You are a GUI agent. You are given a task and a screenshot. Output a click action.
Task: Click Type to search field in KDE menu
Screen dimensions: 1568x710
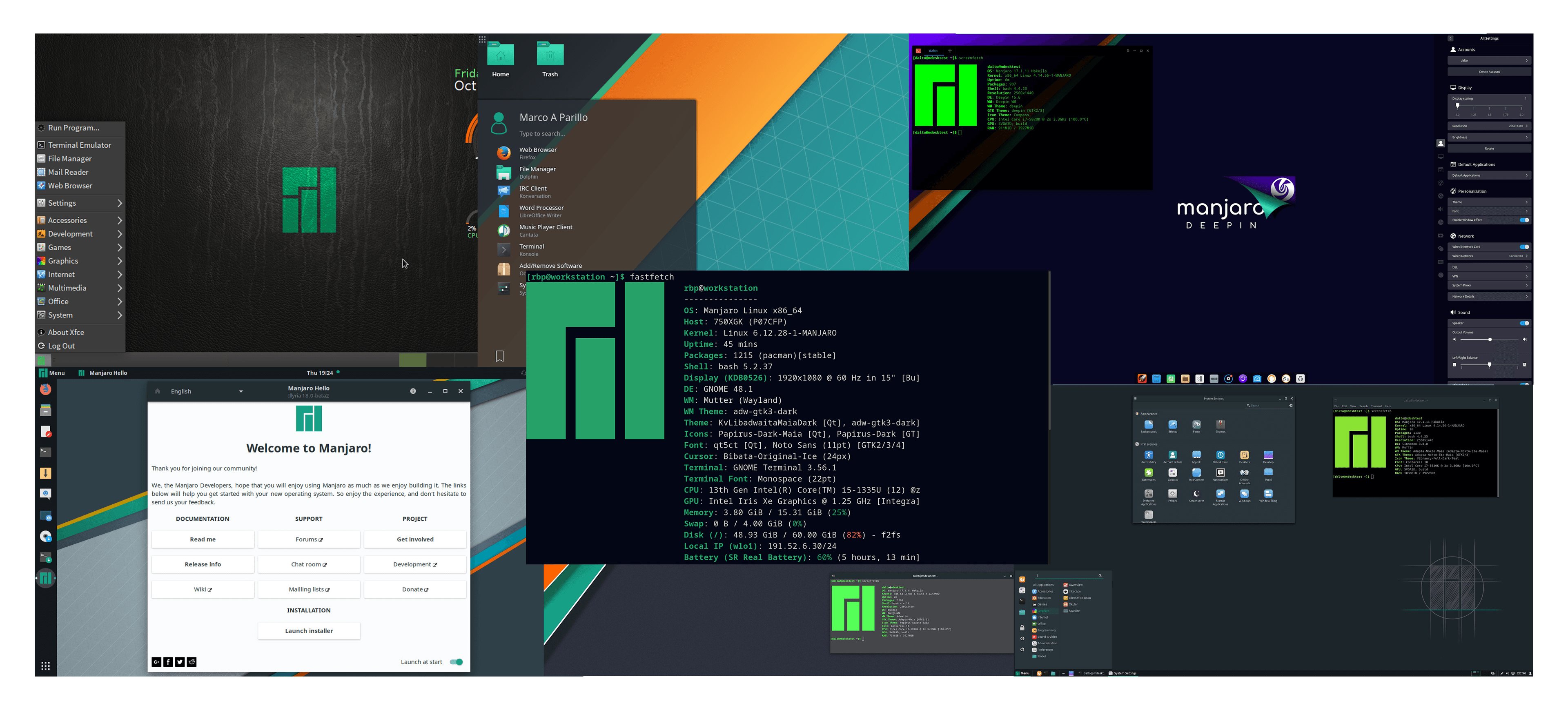542,134
